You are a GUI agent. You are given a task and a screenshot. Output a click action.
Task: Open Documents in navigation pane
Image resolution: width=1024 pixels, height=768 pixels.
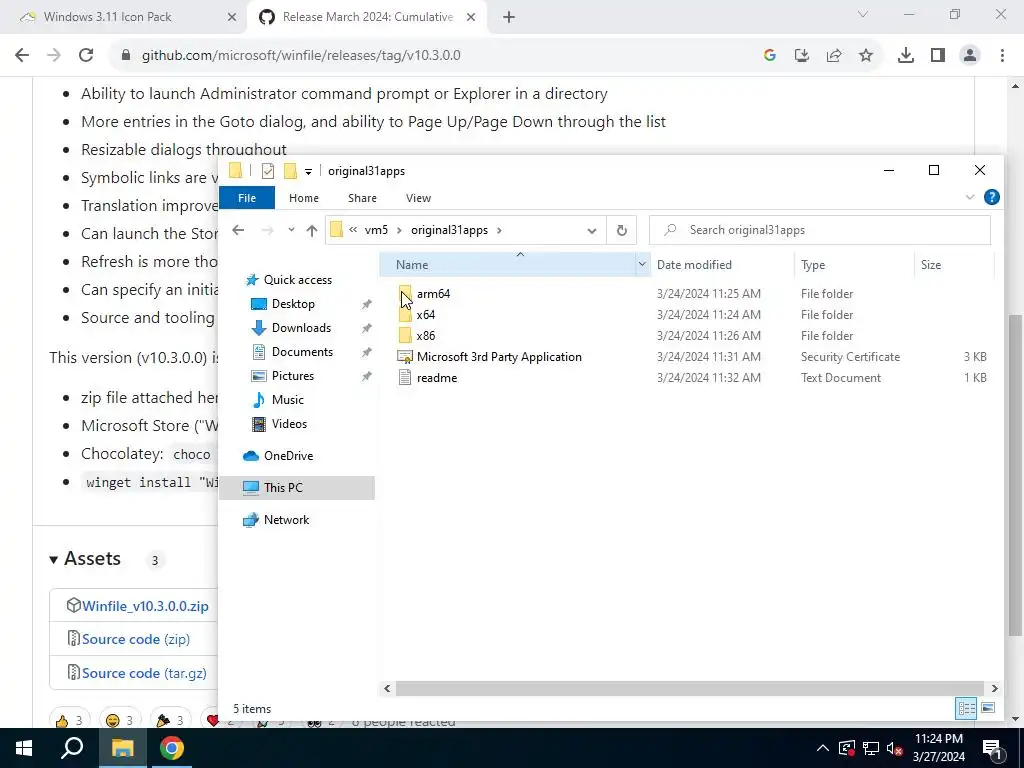pos(302,352)
